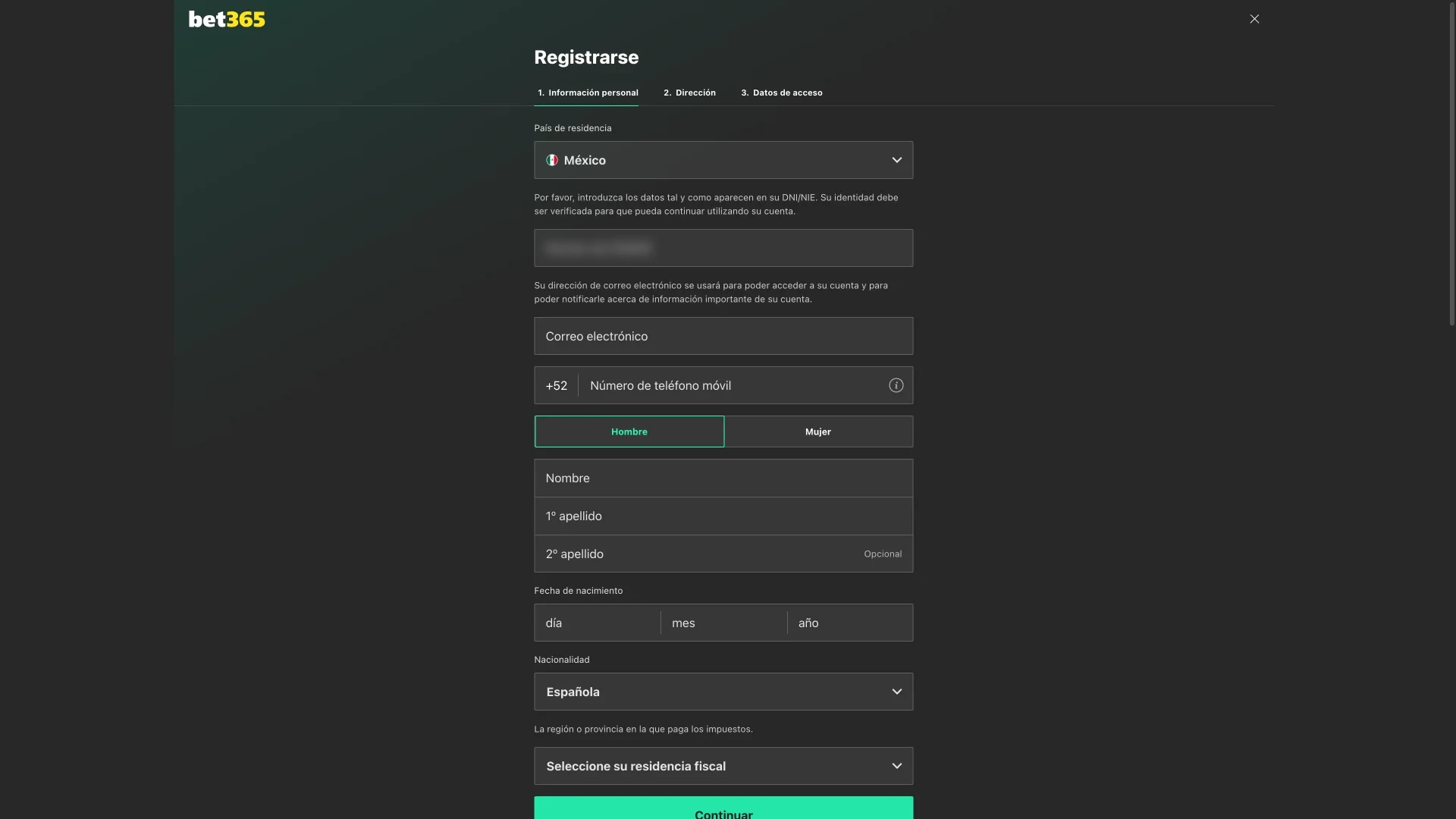Click the Opcional label on second surname
Image resolution: width=1456 pixels, height=819 pixels.
point(882,554)
